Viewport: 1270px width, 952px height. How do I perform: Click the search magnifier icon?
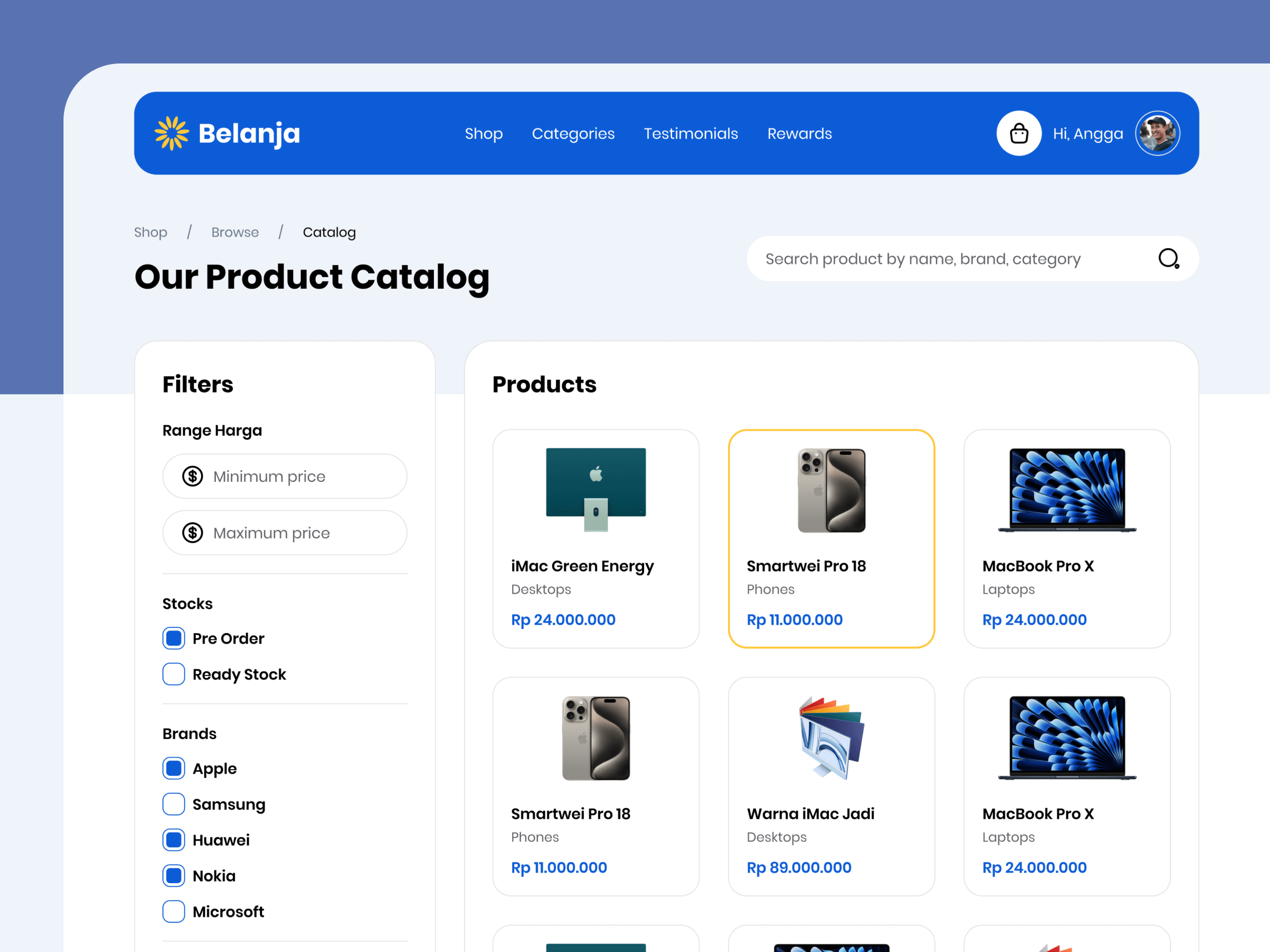[1168, 258]
